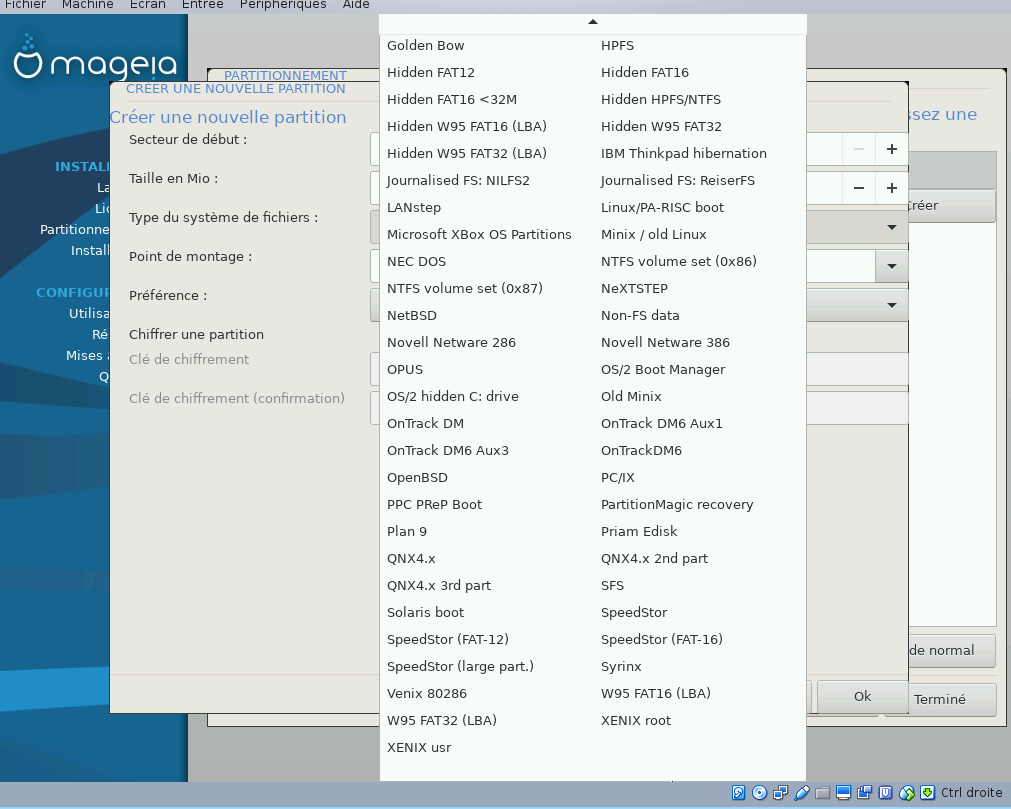Select XENIX usr

click(419, 748)
